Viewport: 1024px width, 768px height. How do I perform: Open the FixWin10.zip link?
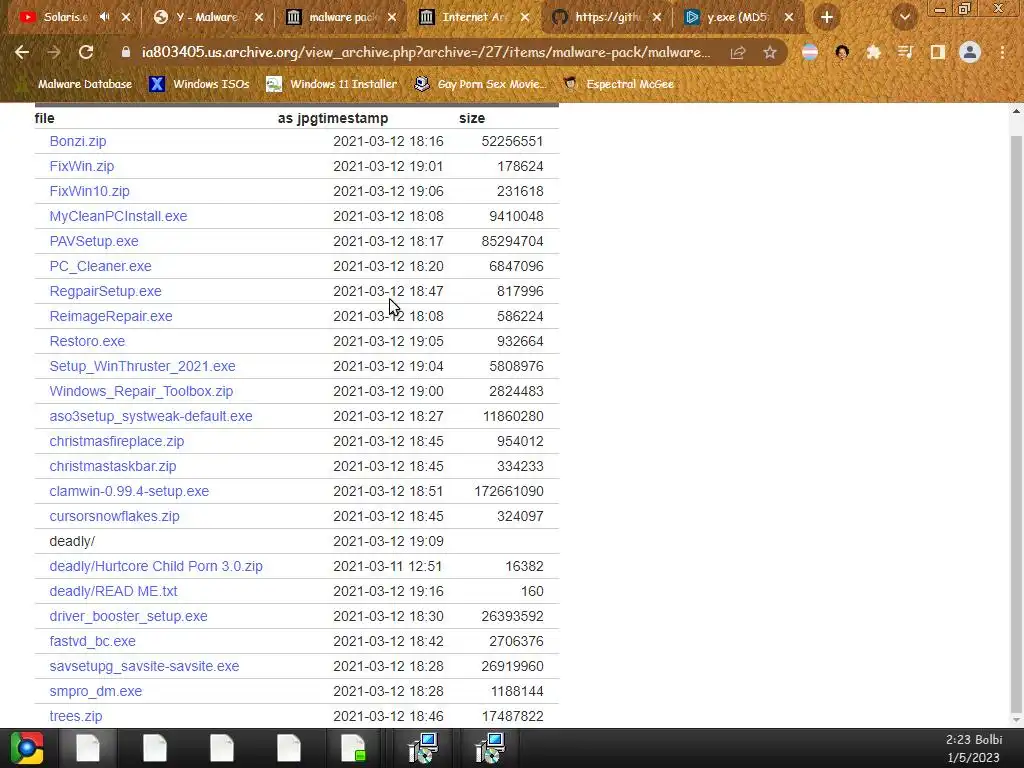[x=89, y=191]
